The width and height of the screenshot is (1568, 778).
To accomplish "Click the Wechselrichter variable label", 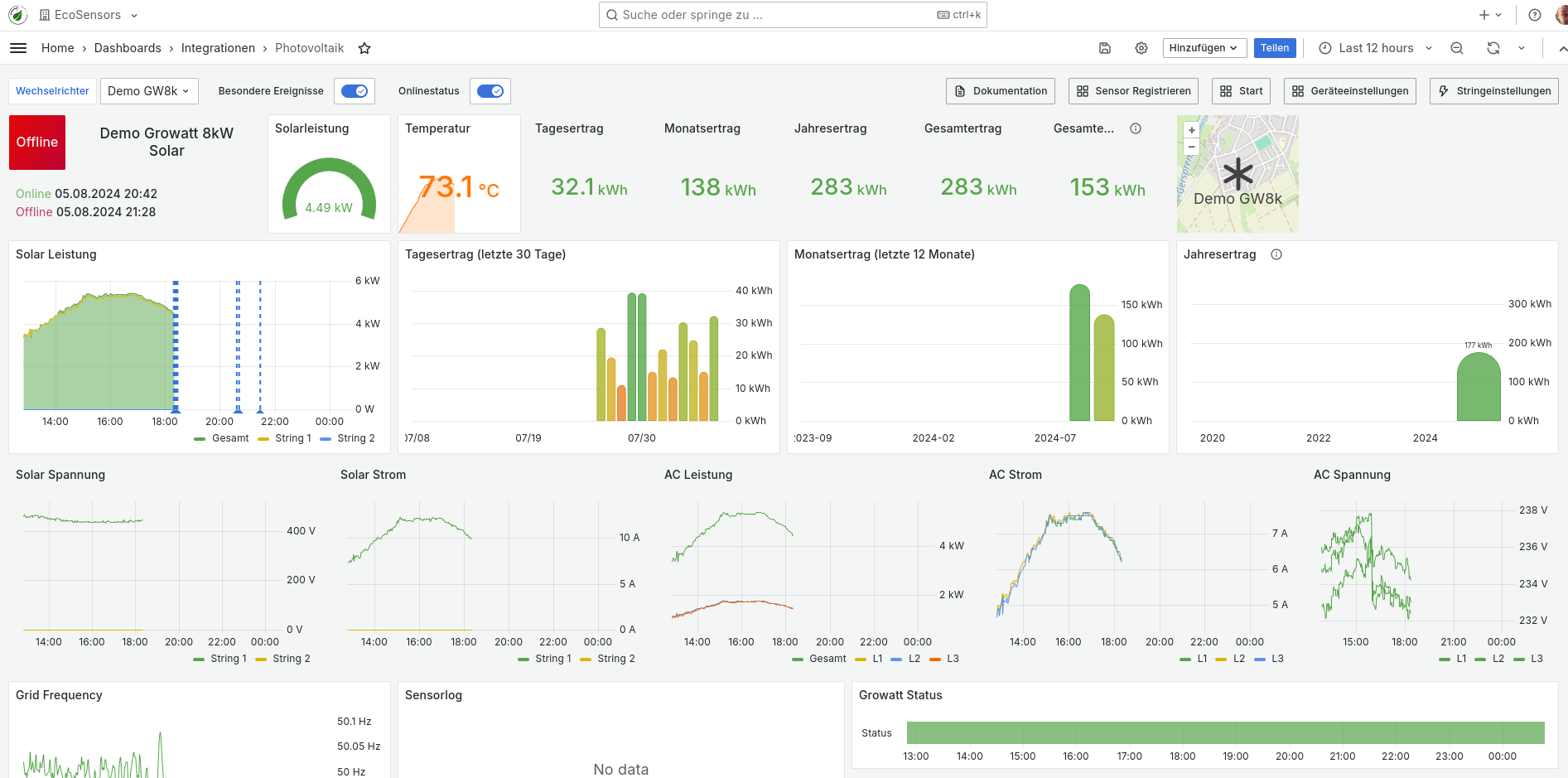I will [52, 91].
